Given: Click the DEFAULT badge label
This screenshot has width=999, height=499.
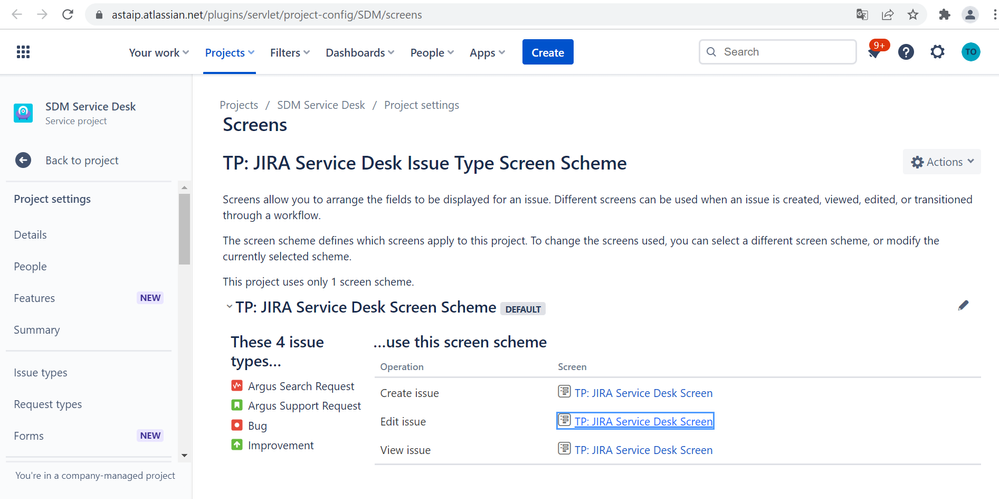Looking at the screenshot, I should point(523,309).
